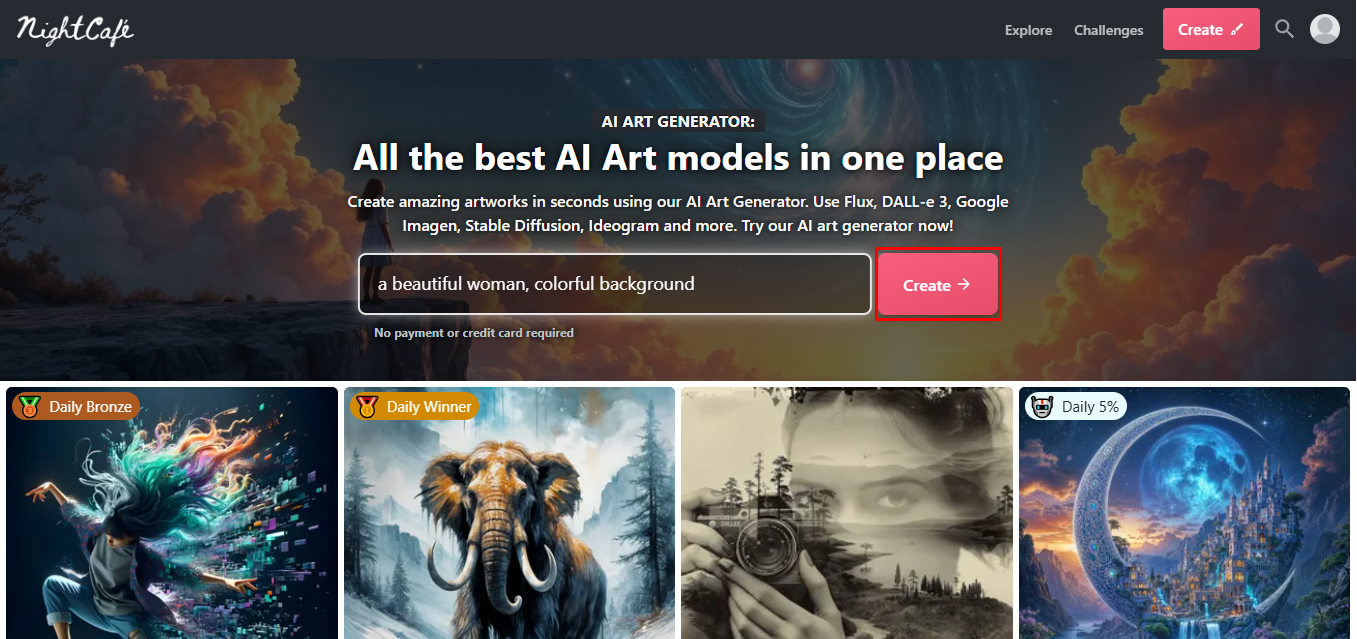1357x639 pixels.
Task: Open the dancing woman artwork thumbnail
Action: tap(172, 513)
